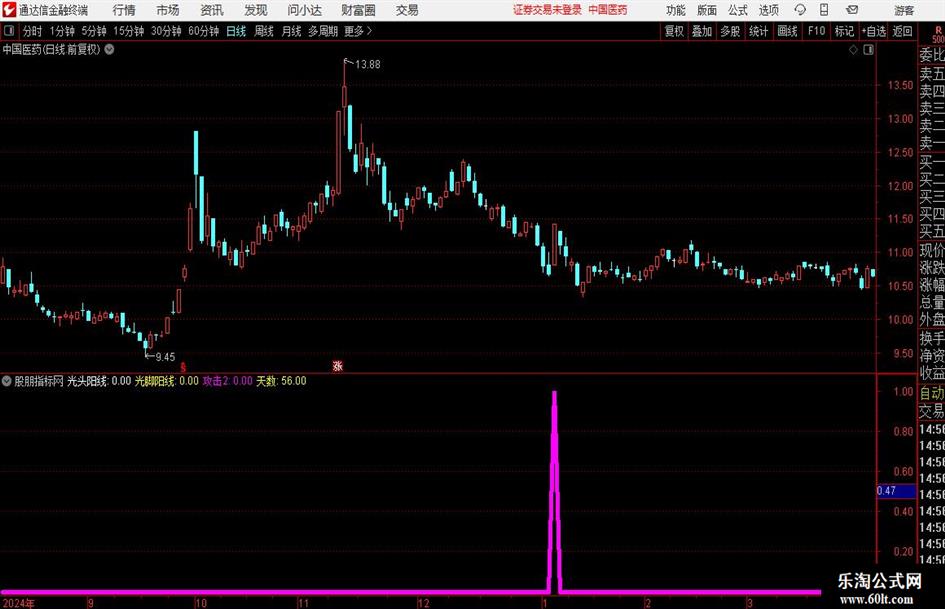The height and width of the screenshot is (609, 945).
Task: Toggle the left sidebar panel icon
Action: click(x=9, y=31)
